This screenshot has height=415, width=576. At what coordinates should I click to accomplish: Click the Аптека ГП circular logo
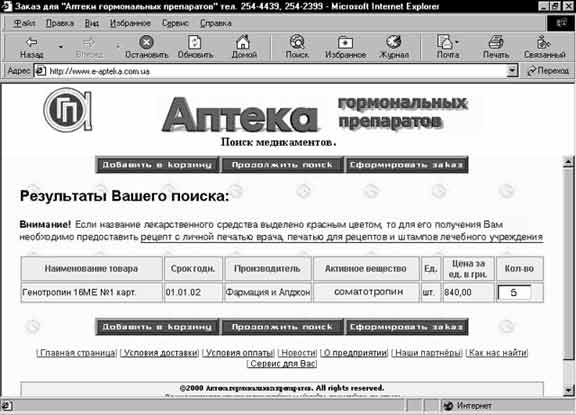tap(68, 109)
